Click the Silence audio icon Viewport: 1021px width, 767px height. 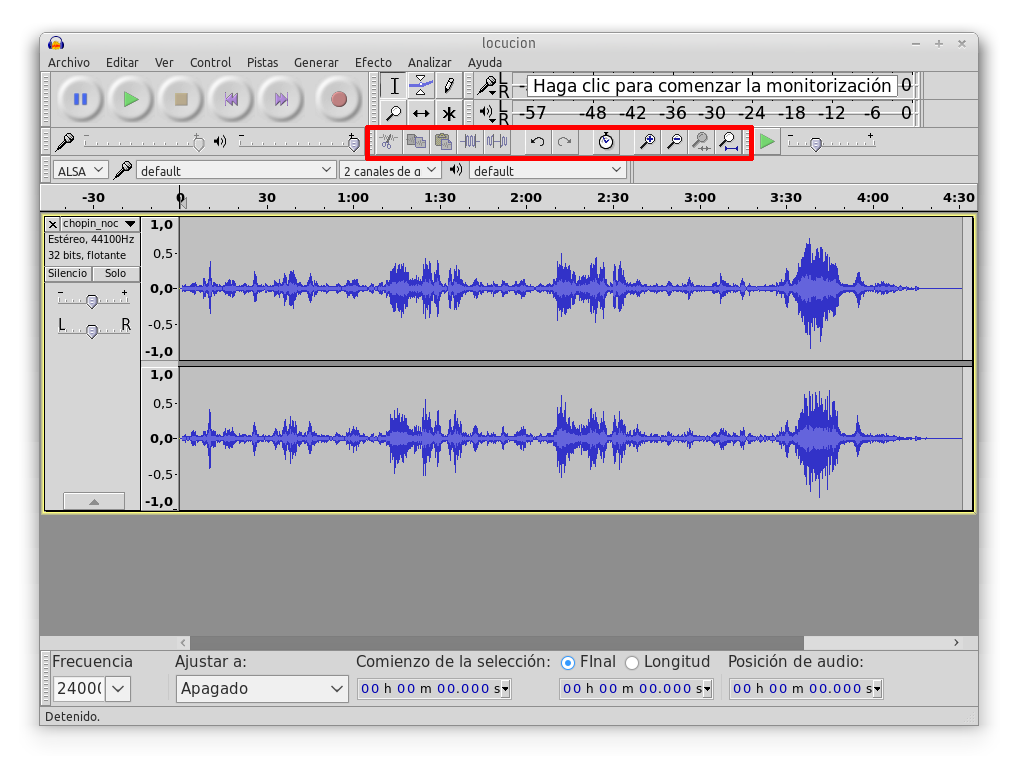tap(497, 141)
